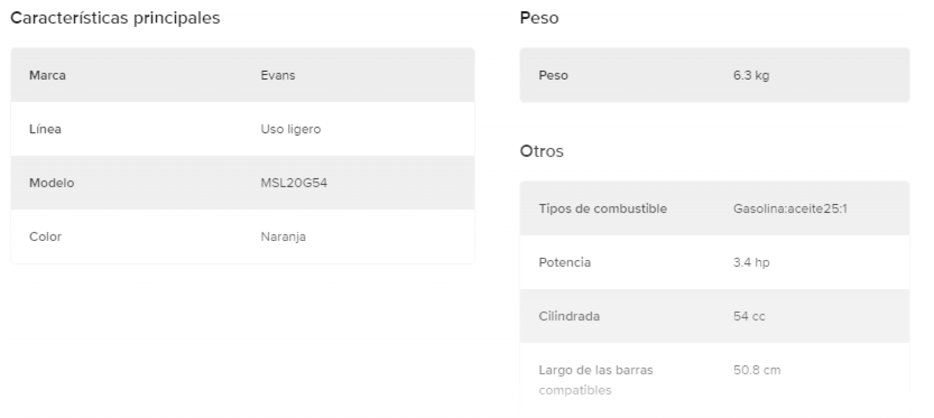Viewport: 934px width, 418px height.
Task: Click the '6.3 kg' weight value
Action: tap(751, 76)
